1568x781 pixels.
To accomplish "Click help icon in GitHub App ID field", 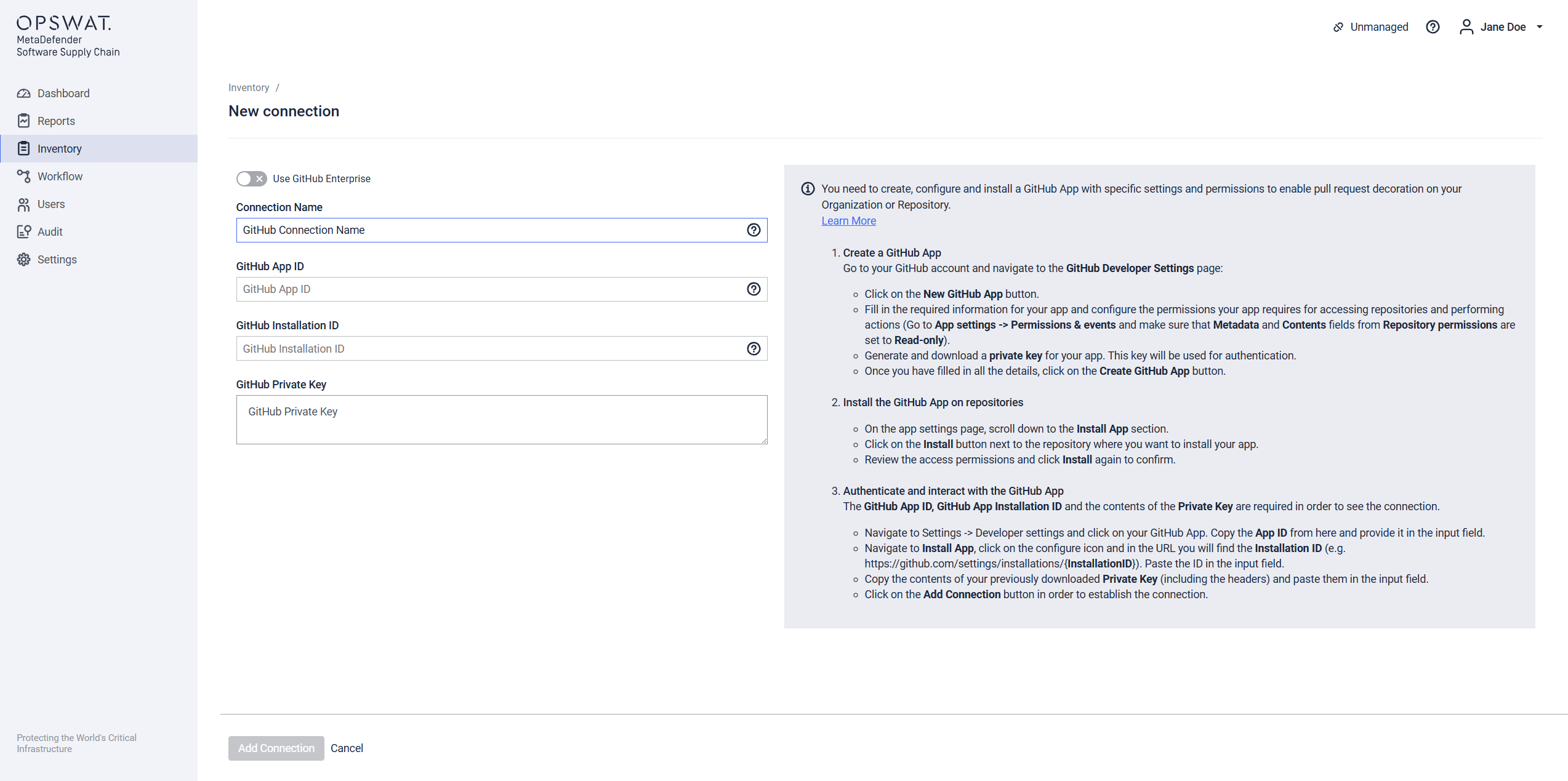I will pyautogui.click(x=754, y=289).
